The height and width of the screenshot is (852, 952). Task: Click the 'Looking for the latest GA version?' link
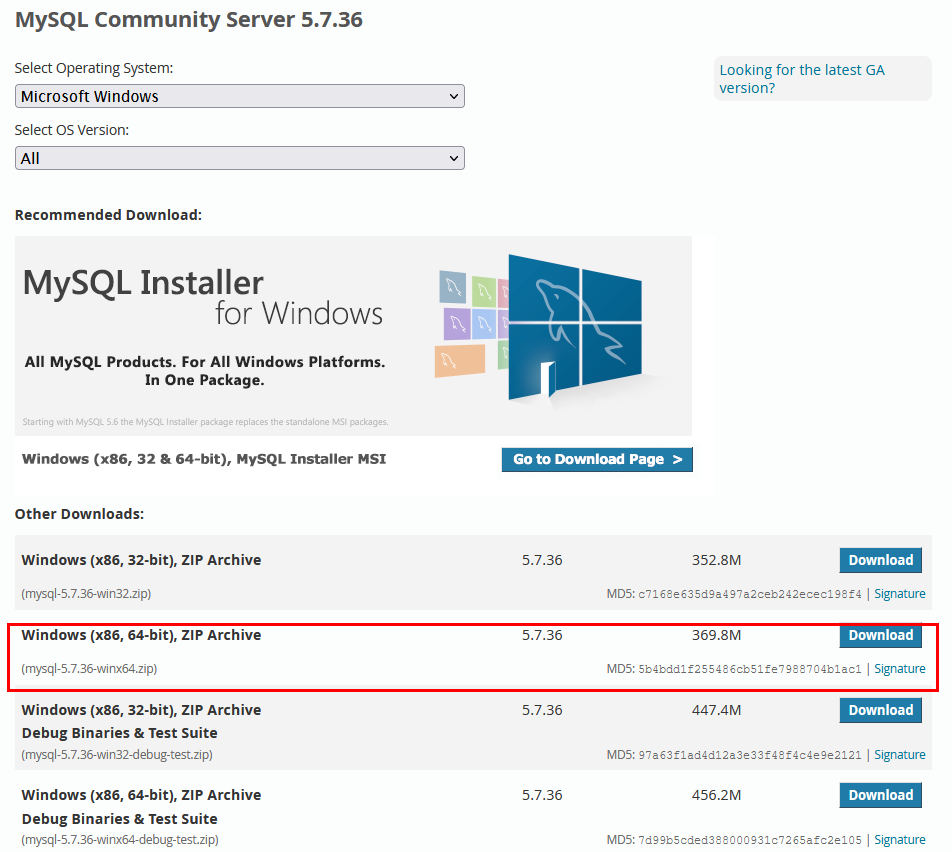tap(801, 79)
